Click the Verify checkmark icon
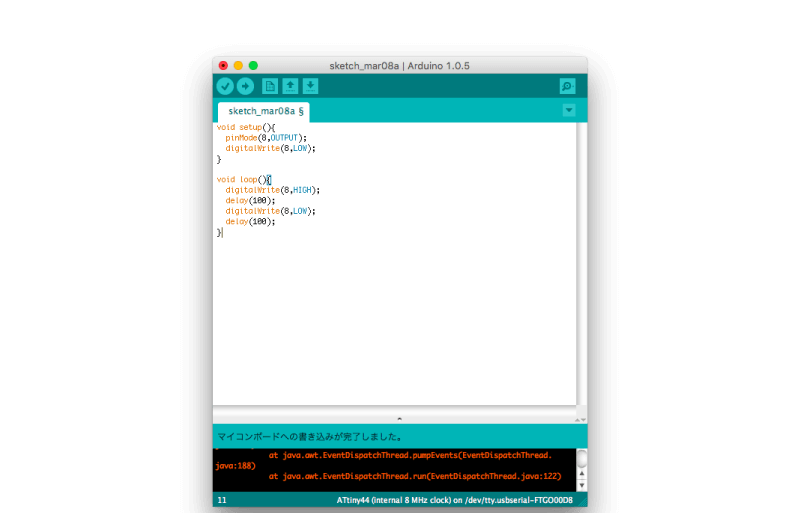This screenshot has width=800, height=513. click(x=225, y=86)
